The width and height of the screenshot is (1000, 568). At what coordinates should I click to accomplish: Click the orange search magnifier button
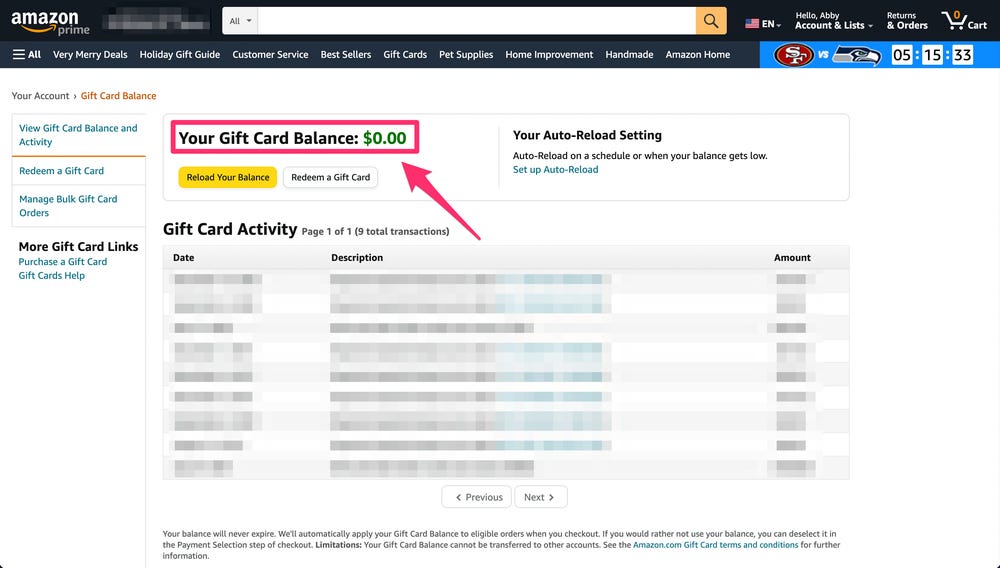tap(710, 21)
